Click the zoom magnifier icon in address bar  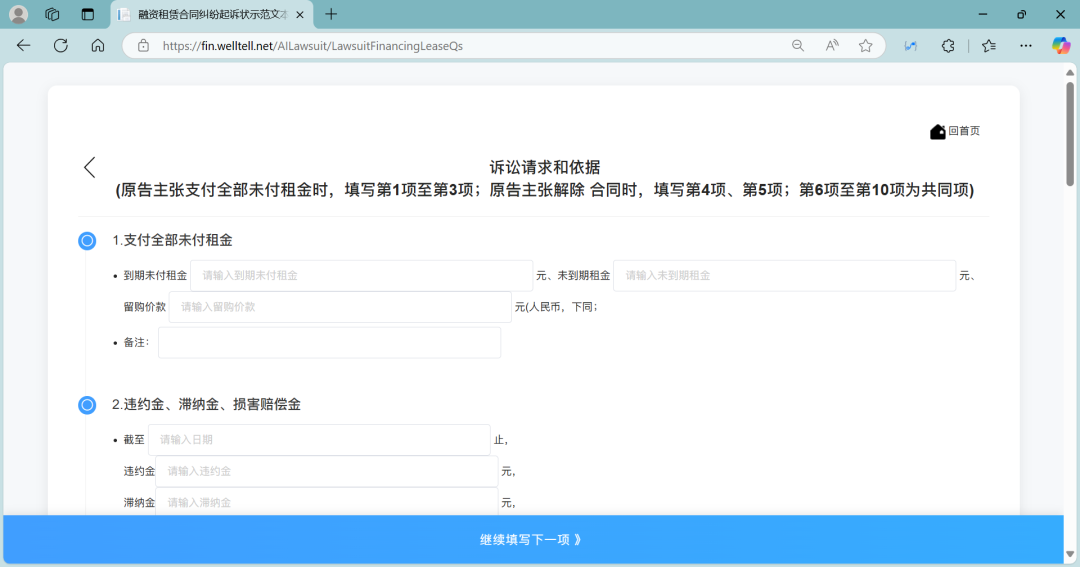[798, 45]
